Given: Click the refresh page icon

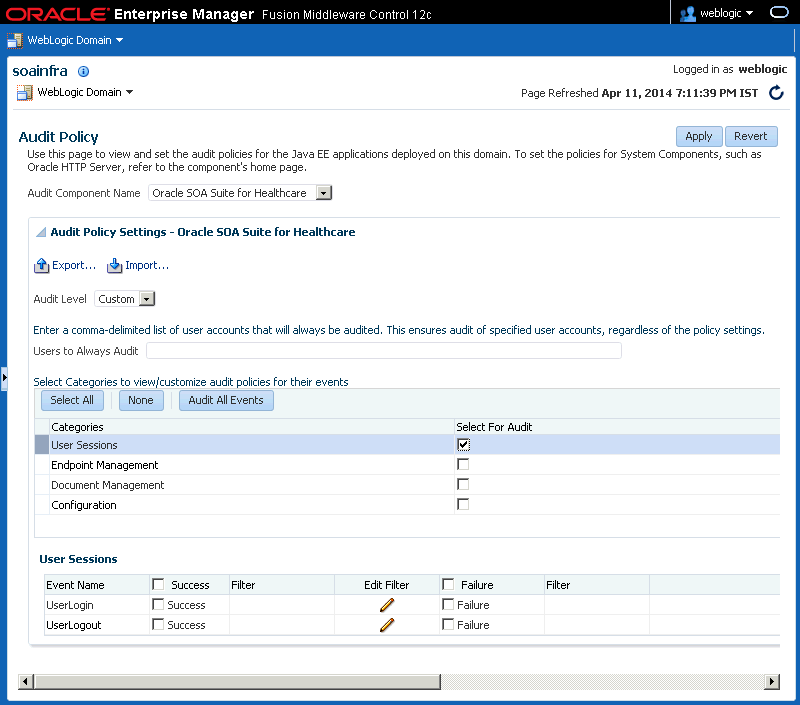Looking at the screenshot, I should (776, 93).
